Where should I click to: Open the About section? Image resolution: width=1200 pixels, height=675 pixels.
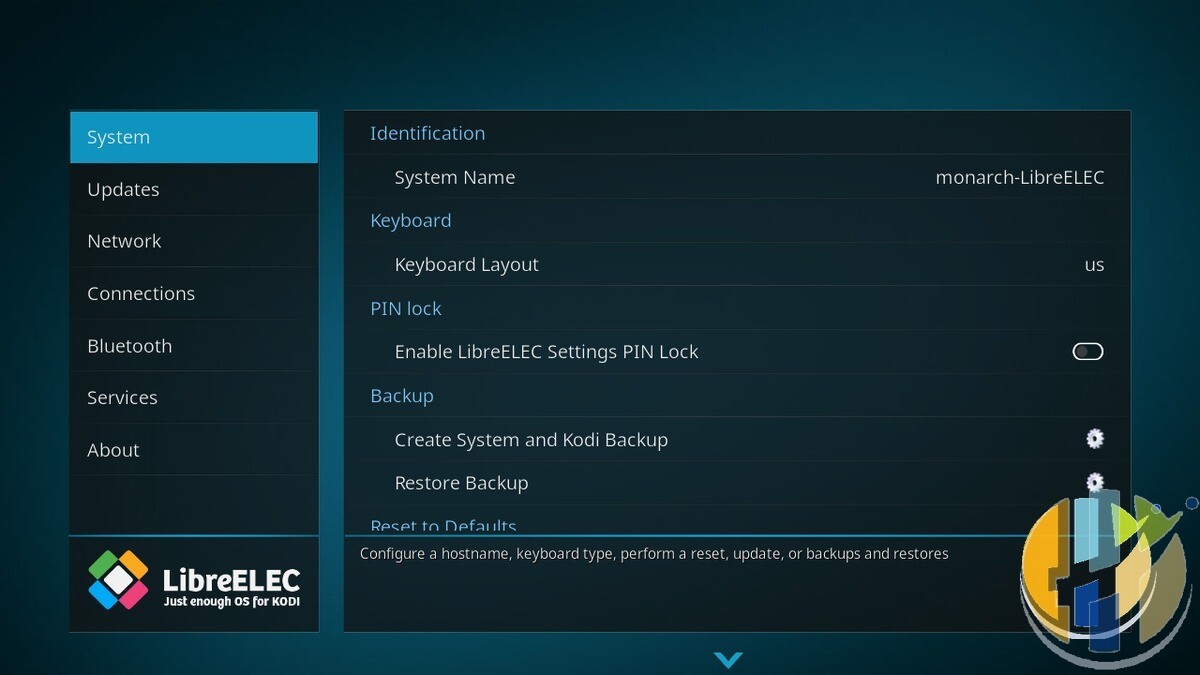pos(194,450)
